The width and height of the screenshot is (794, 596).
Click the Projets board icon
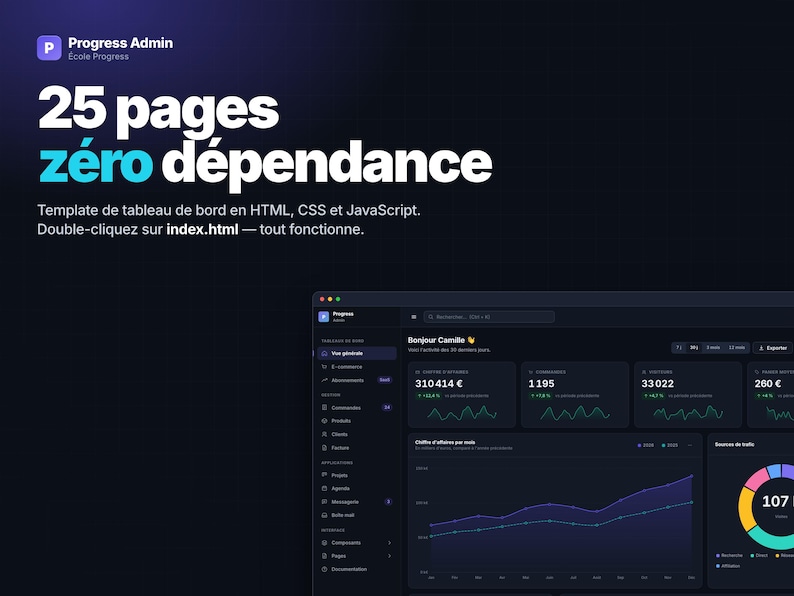point(325,475)
